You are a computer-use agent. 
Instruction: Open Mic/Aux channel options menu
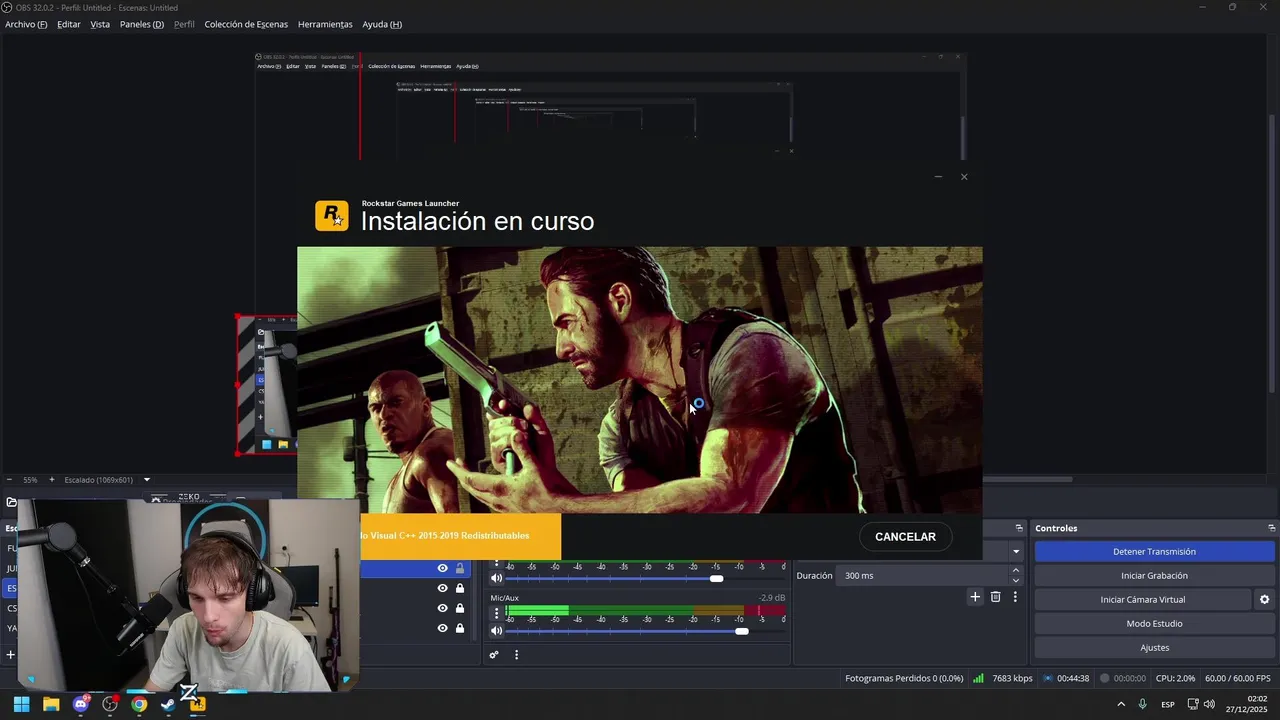click(x=496, y=613)
